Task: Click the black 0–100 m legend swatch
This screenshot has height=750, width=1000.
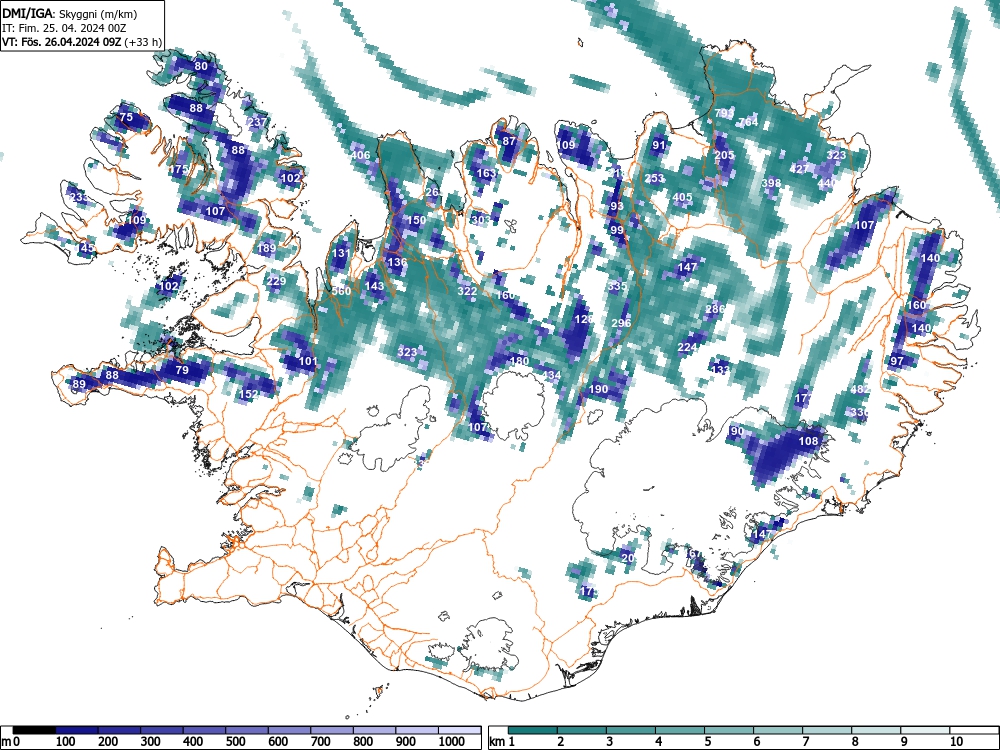Action: pyautogui.click(x=34, y=730)
